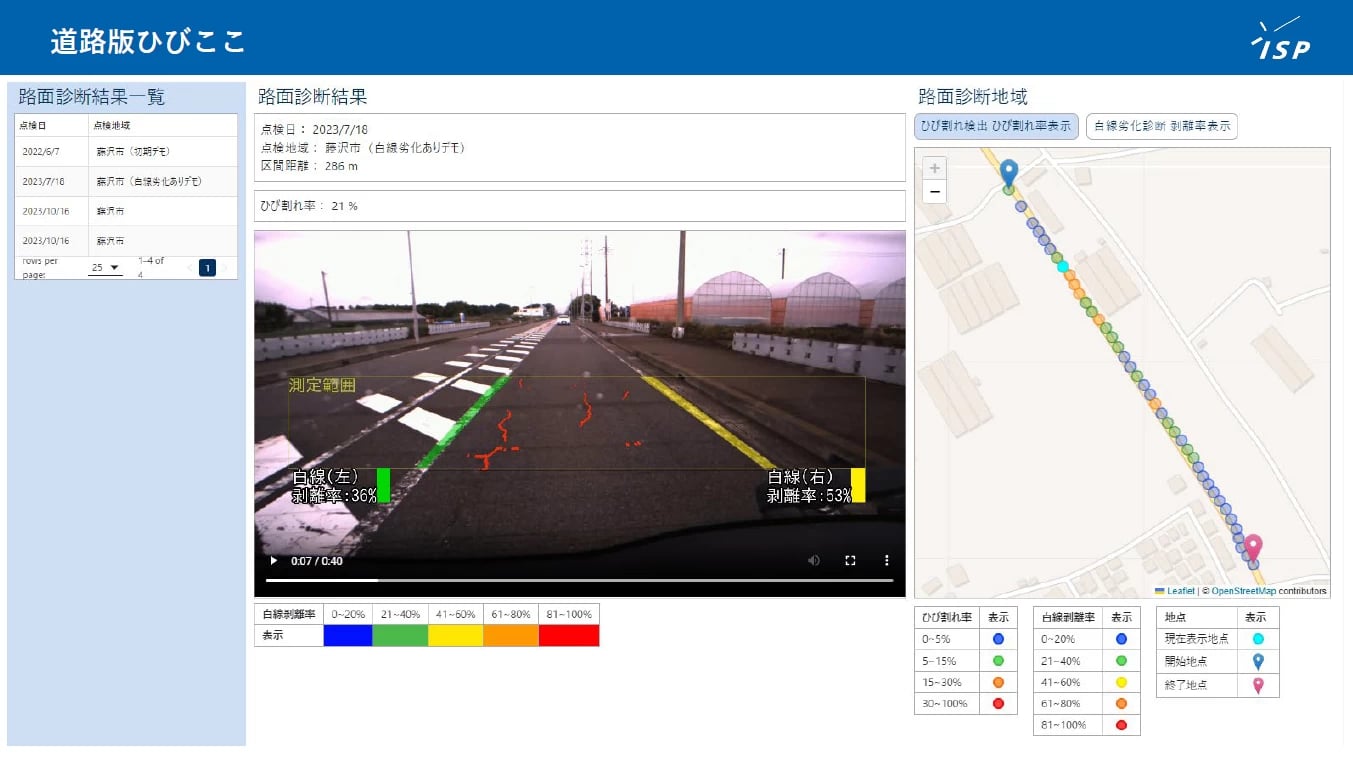Zoom out on the map
1353x761 pixels.
(934, 191)
